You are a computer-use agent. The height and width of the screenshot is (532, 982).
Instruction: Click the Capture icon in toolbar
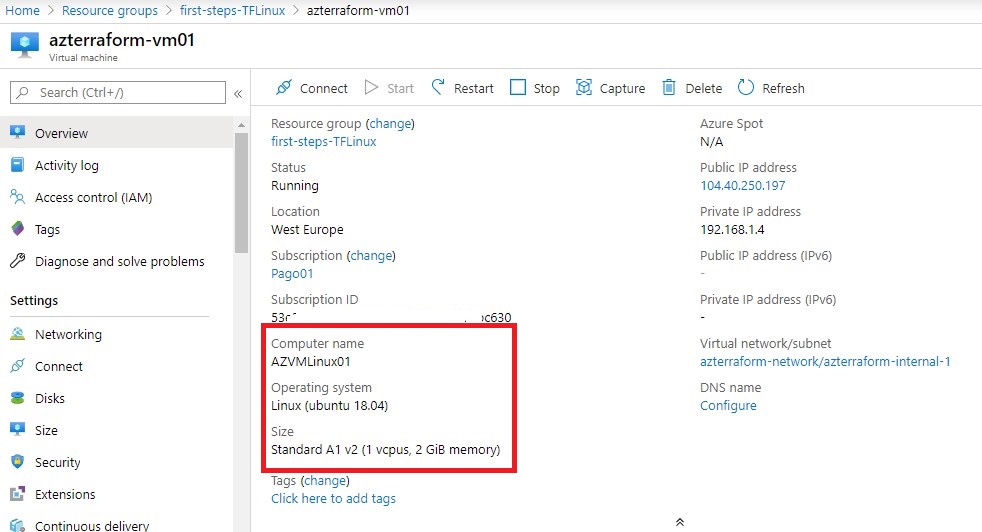click(x=584, y=88)
